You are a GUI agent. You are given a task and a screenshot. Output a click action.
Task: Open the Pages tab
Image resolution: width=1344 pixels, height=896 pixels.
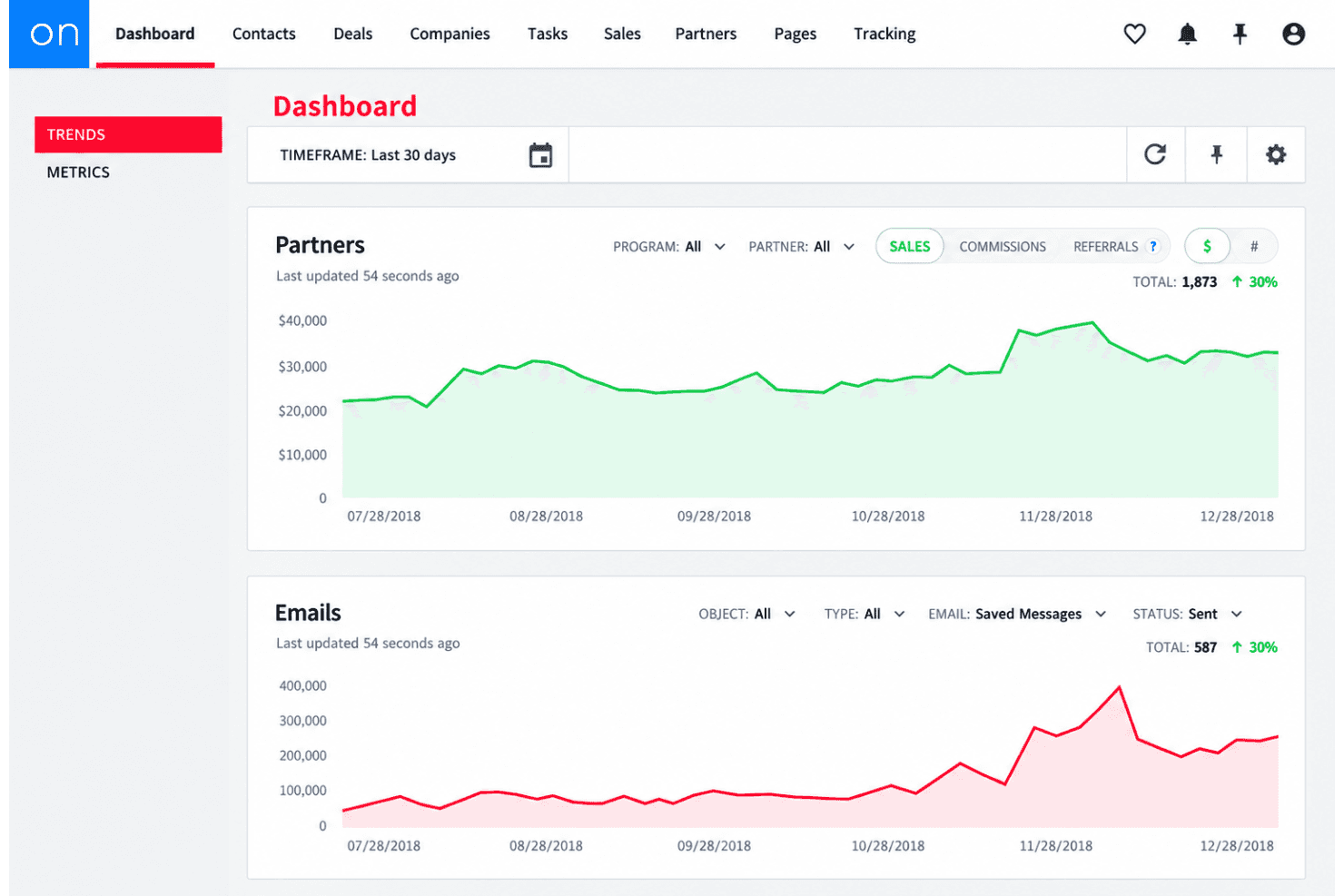tap(796, 34)
